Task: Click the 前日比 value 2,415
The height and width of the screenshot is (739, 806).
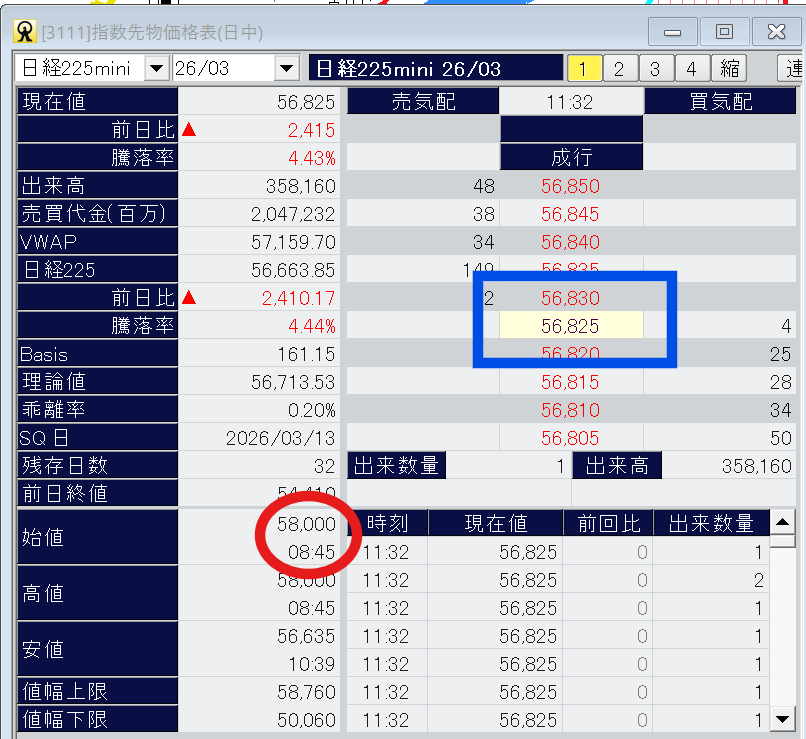Action: [x=312, y=130]
